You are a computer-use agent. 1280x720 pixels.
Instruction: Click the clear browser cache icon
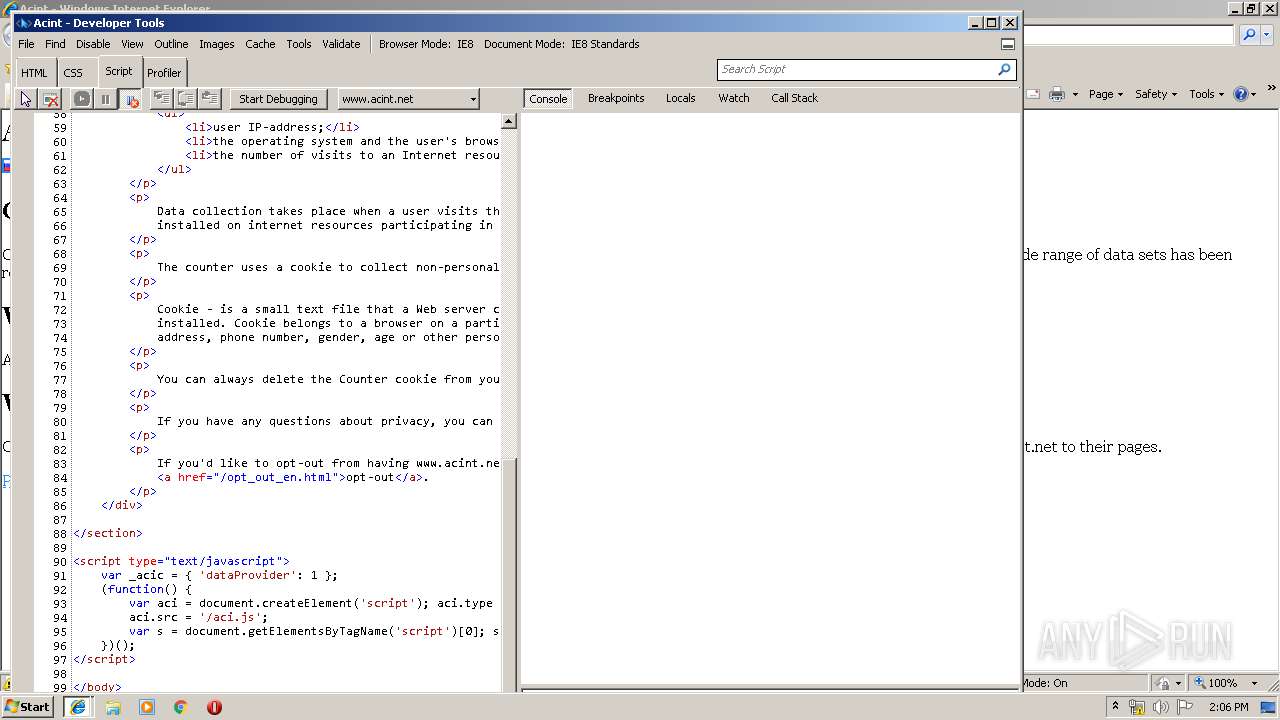coord(51,99)
